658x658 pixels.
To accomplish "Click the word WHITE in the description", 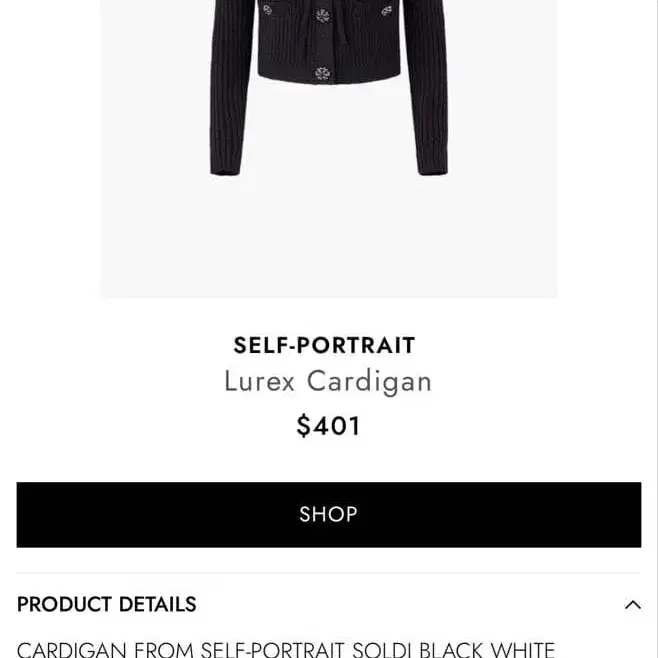I will pos(524,649).
